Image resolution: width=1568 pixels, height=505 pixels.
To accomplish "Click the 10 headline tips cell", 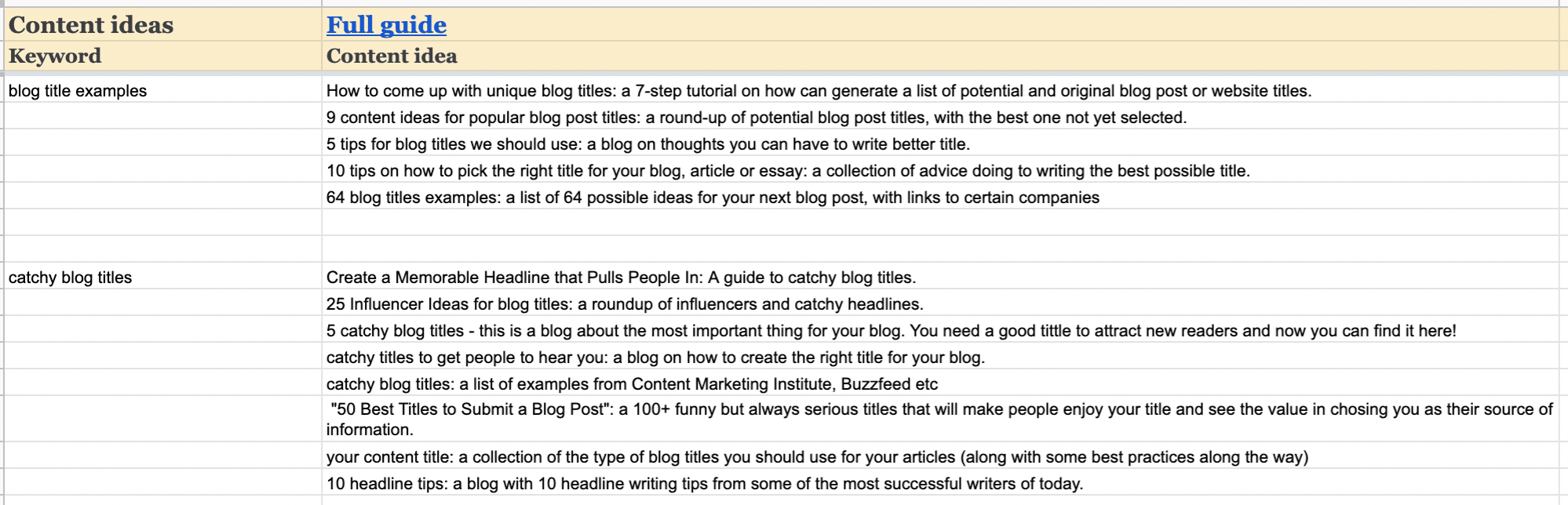I will [x=939, y=483].
